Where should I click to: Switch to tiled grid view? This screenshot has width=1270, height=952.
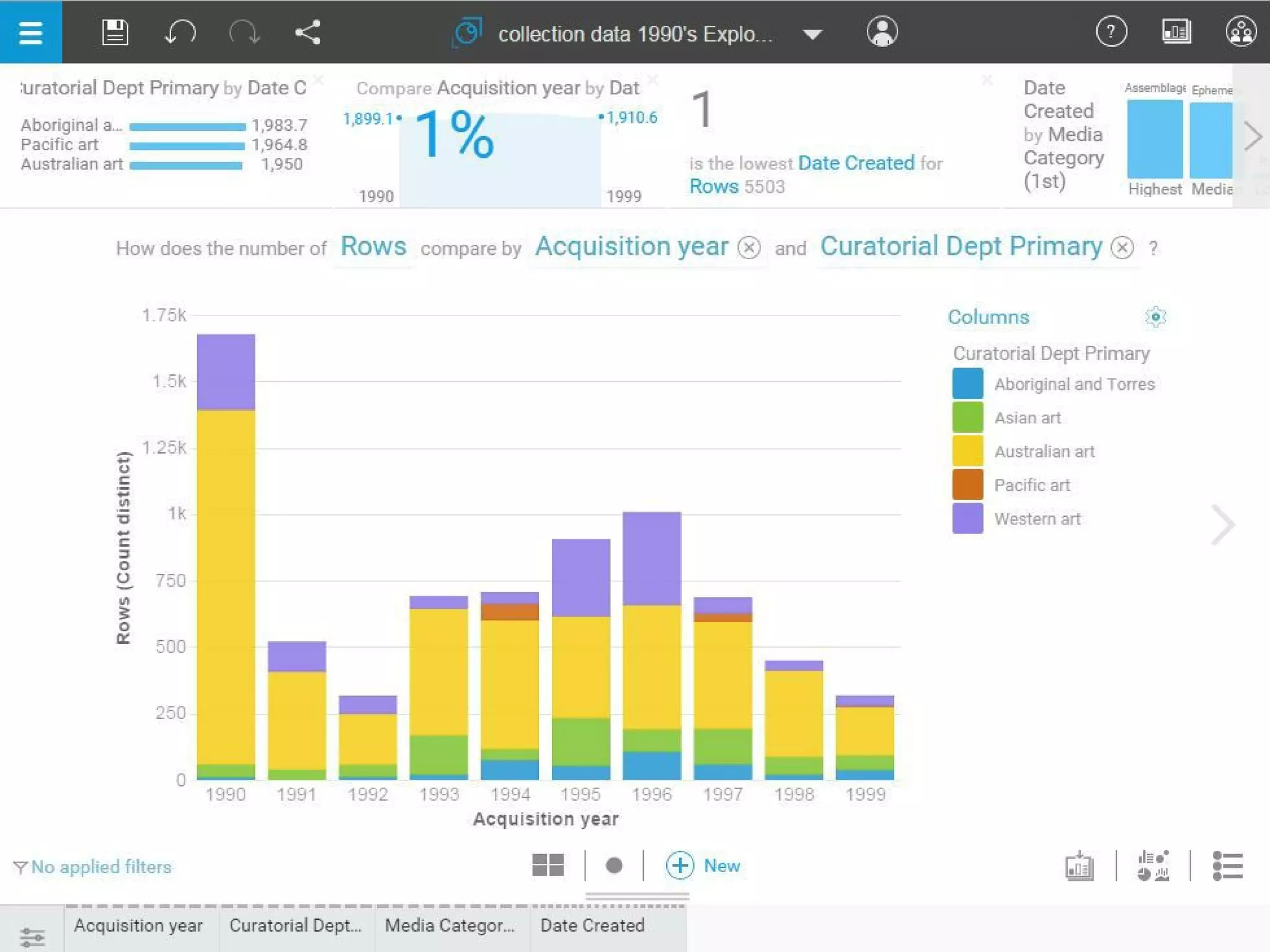click(548, 865)
